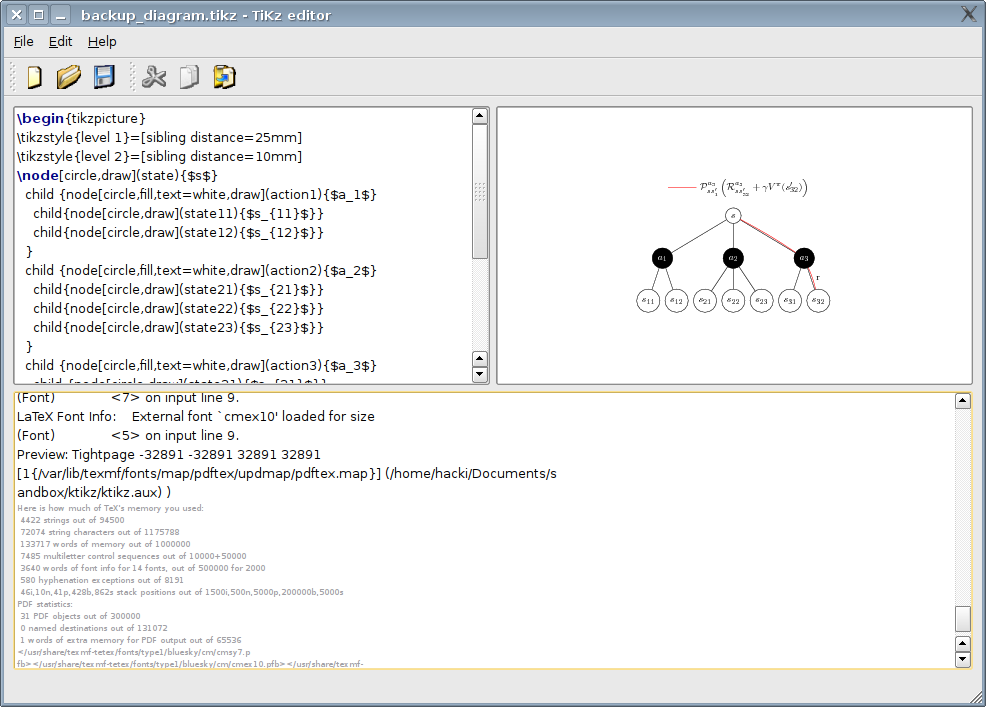Click the X icon at the title bar's right end
This screenshot has width=986, height=707.
[x=968, y=14]
